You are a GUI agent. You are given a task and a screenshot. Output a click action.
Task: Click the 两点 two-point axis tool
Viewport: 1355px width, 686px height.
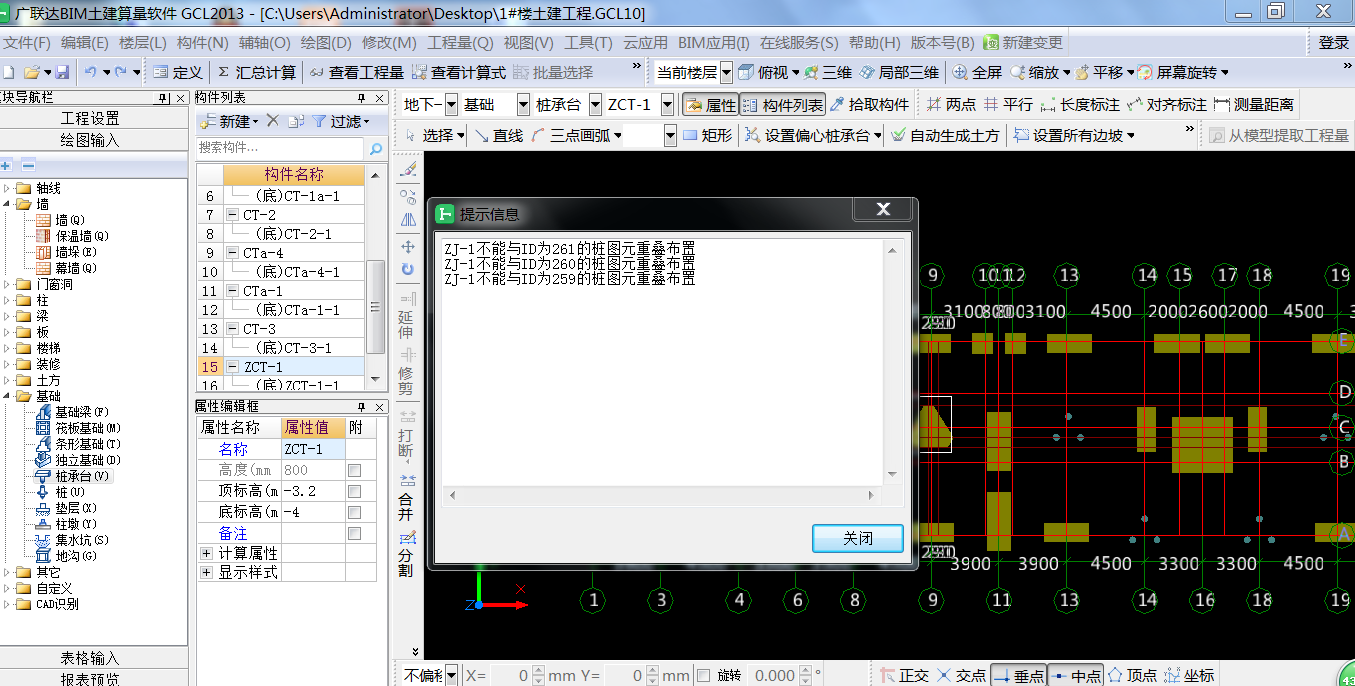point(951,105)
